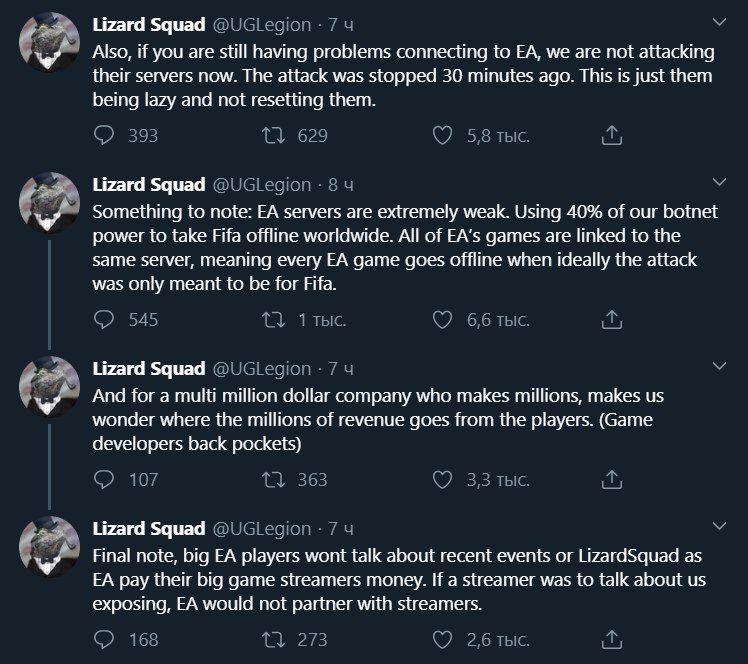Image resolution: width=748 pixels, height=664 pixels.
Task: Retweet the tweet showing 1 тыс. retweets
Action: pyautogui.click(x=273, y=320)
